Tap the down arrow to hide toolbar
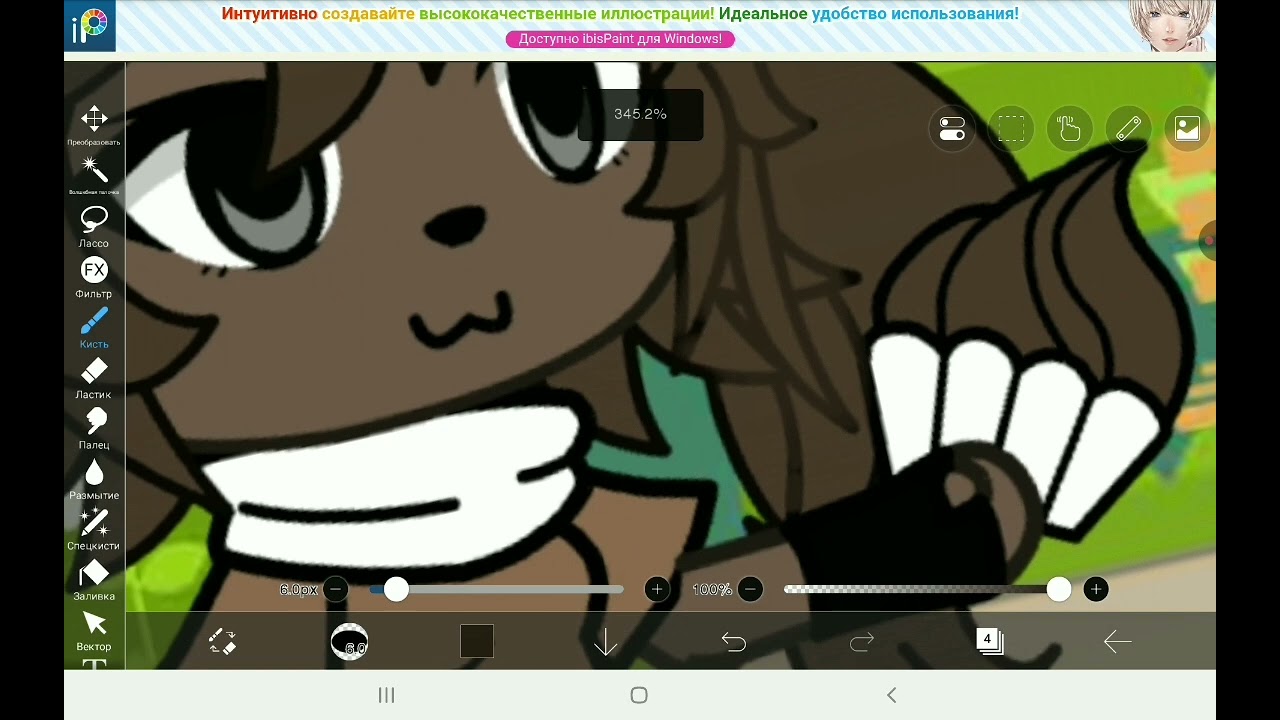Screen dimensions: 1280x720 coord(606,642)
